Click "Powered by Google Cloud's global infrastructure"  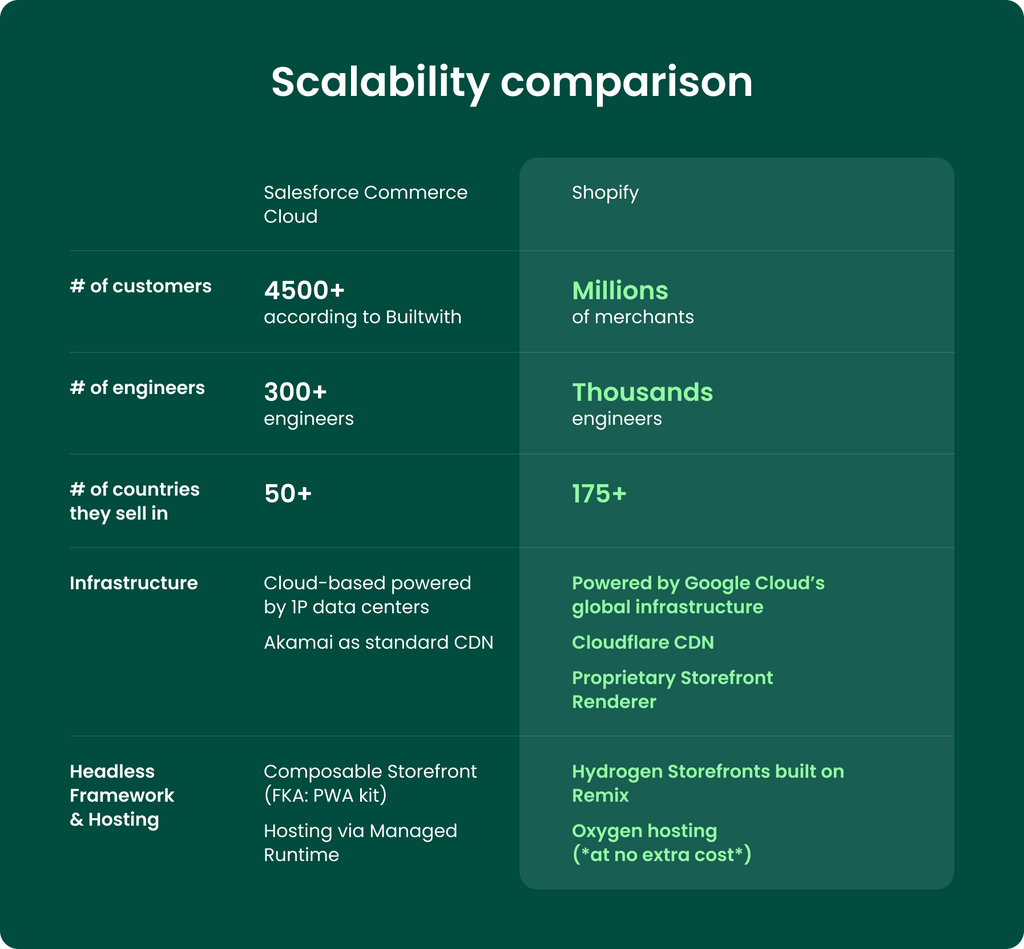click(697, 595)
